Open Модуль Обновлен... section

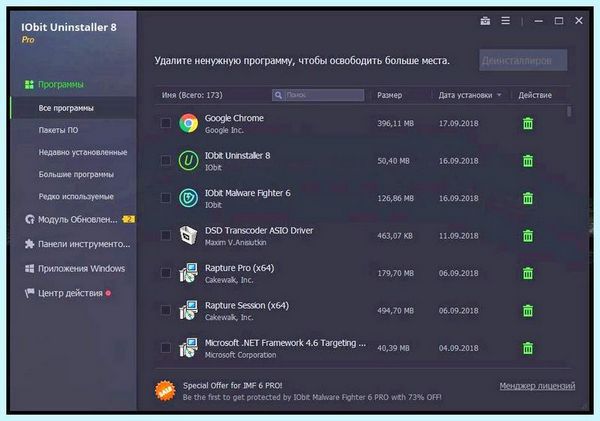[x=78, y=220]
